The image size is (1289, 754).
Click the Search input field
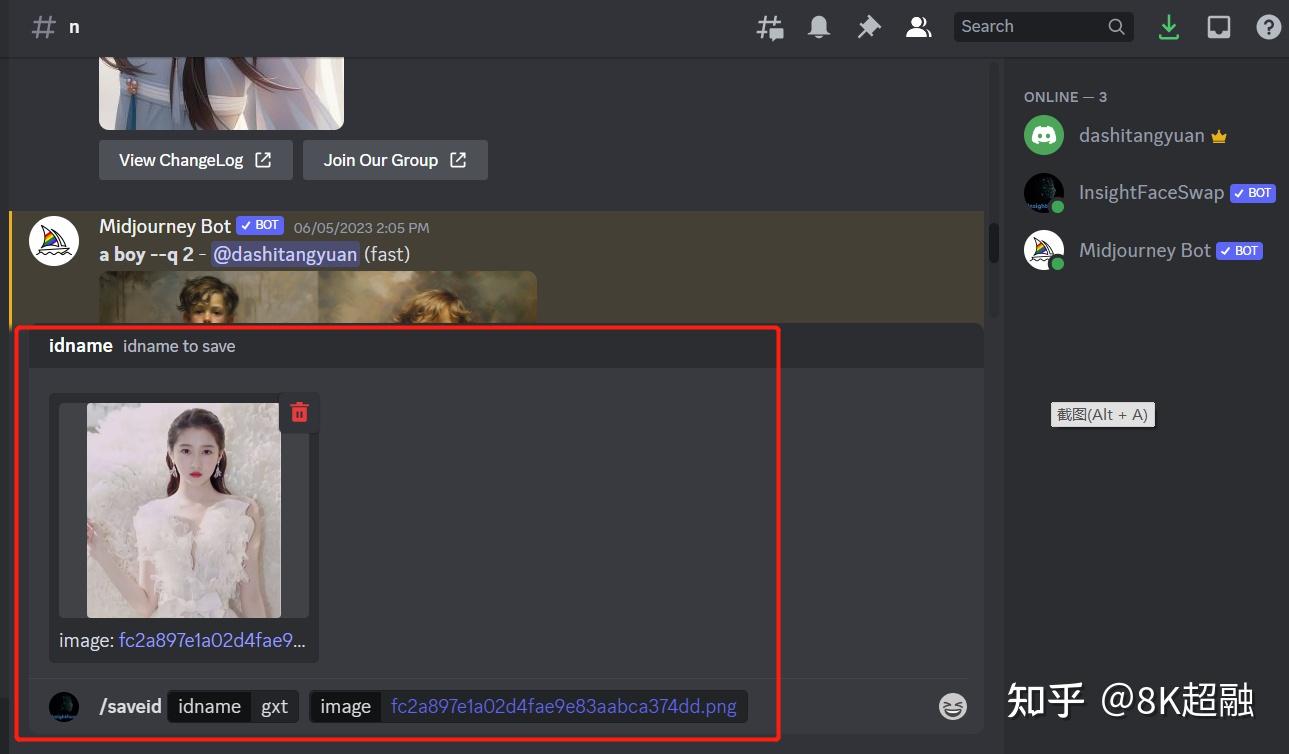coord(1044,27)
